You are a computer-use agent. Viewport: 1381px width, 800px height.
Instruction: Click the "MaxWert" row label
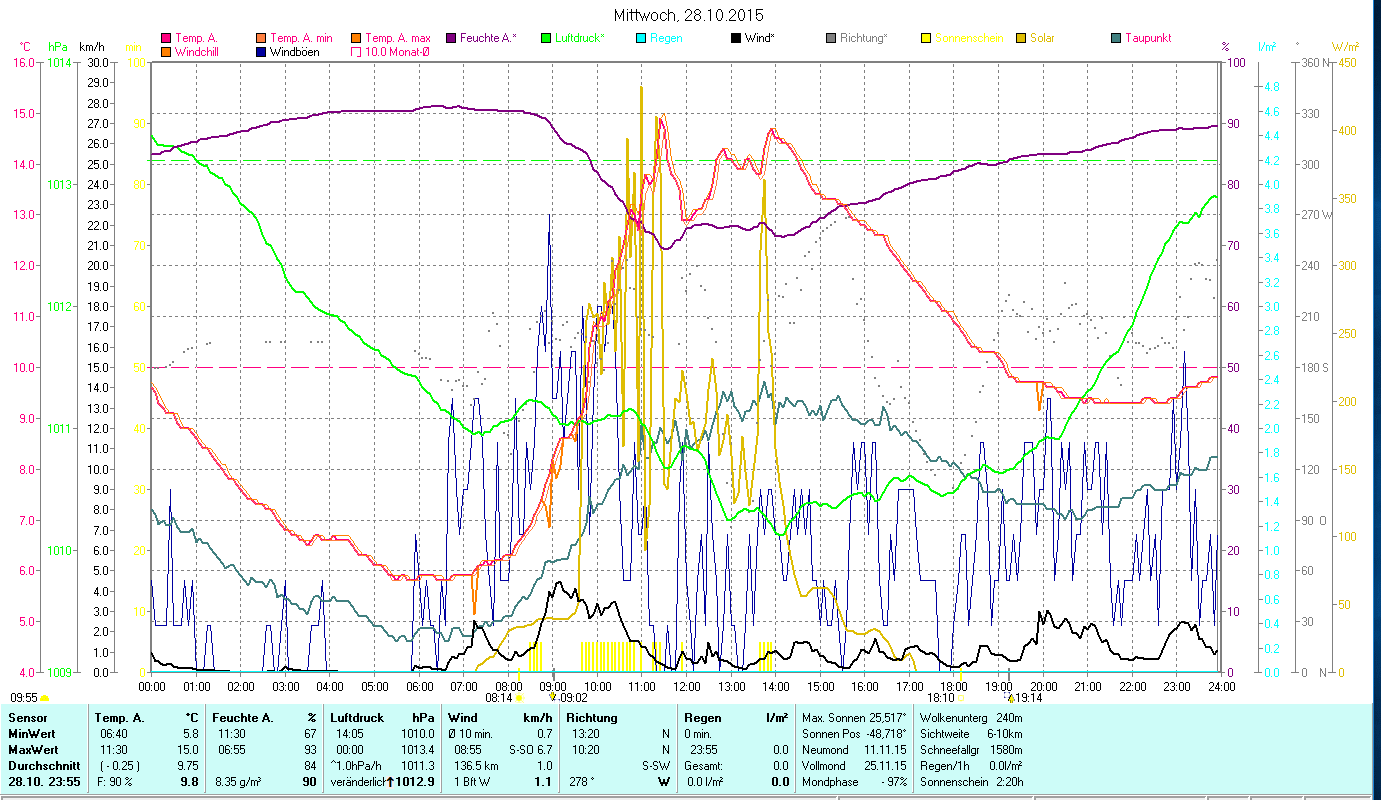34,749
